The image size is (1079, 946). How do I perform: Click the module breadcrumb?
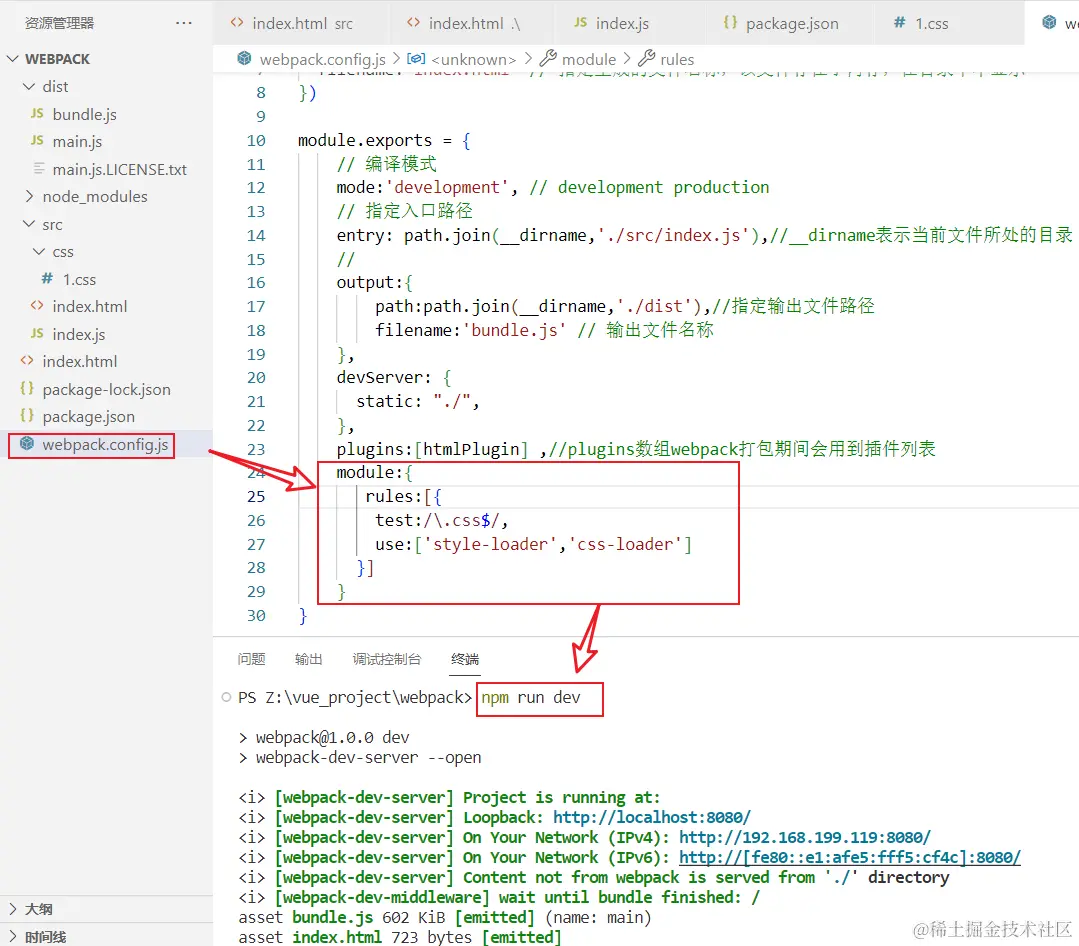(589, 60)
